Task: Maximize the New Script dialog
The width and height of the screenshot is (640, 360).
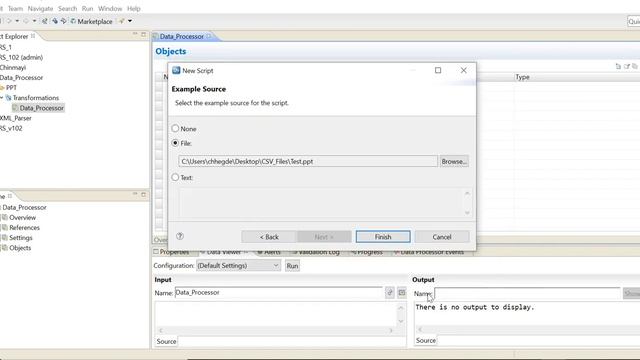Action: coord(438,70)
